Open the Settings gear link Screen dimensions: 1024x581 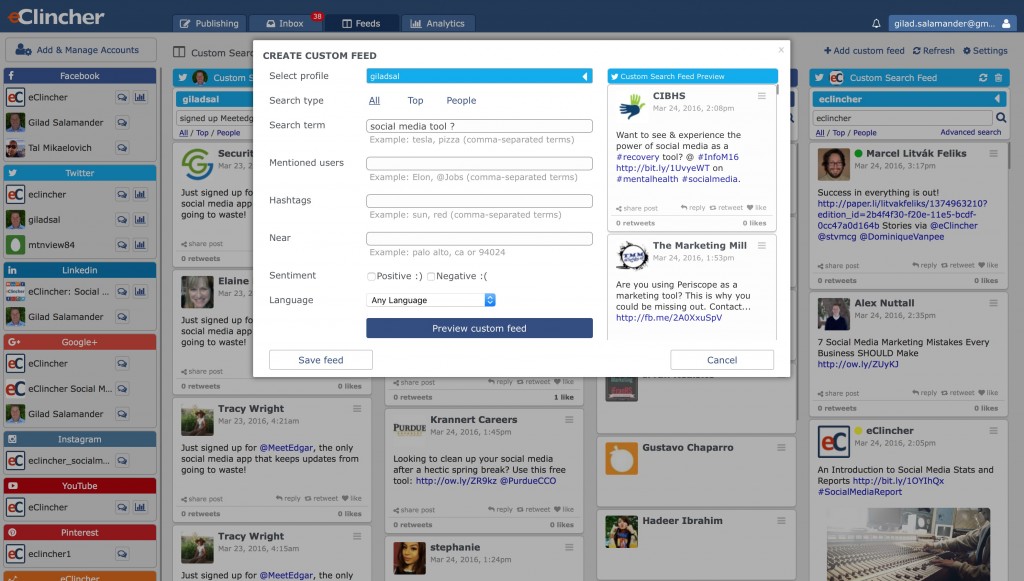(x=985, y=50)
